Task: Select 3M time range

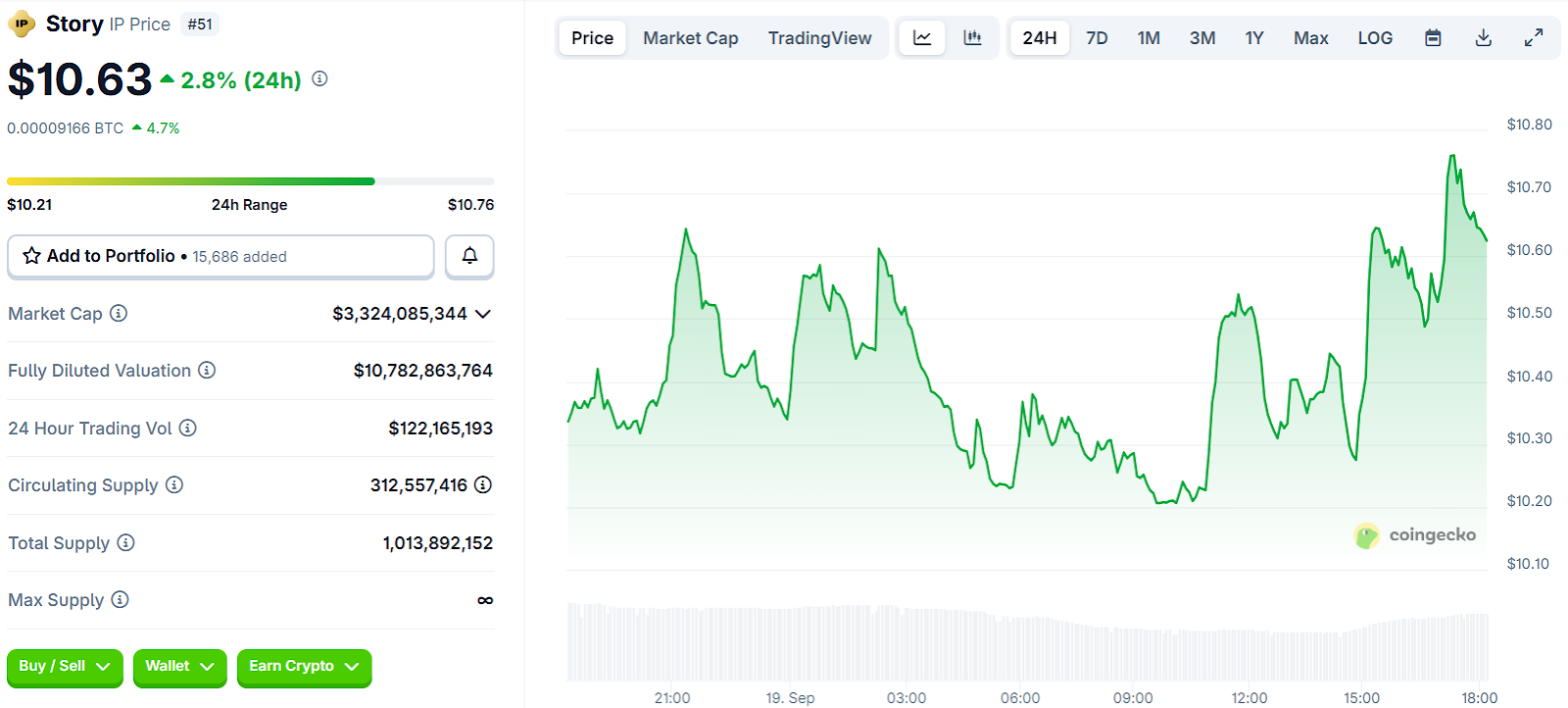Action: point(1202,38)
